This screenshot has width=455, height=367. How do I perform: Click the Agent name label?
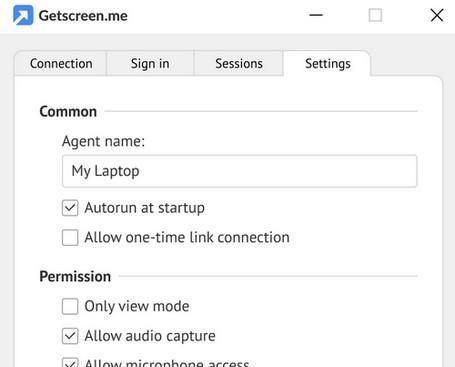pyautogui.click(x=103, y=141)
